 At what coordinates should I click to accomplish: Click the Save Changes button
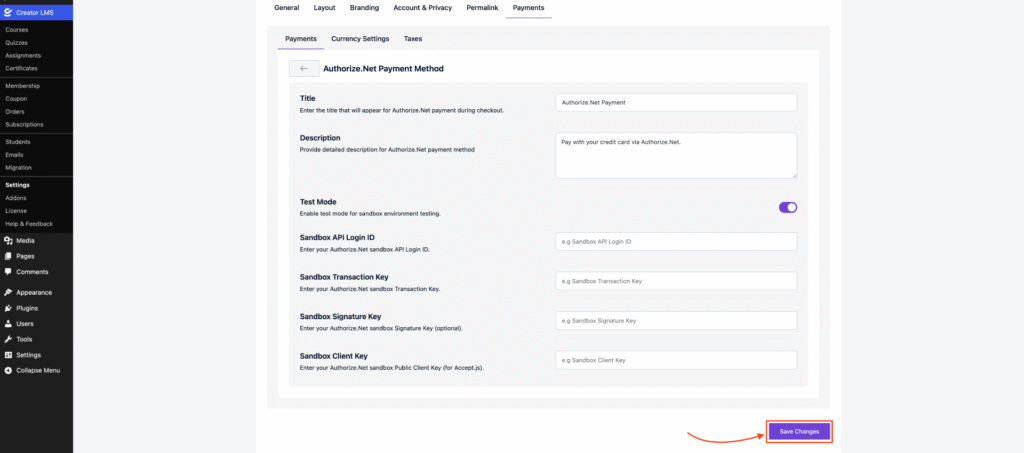tap(799, 431)
